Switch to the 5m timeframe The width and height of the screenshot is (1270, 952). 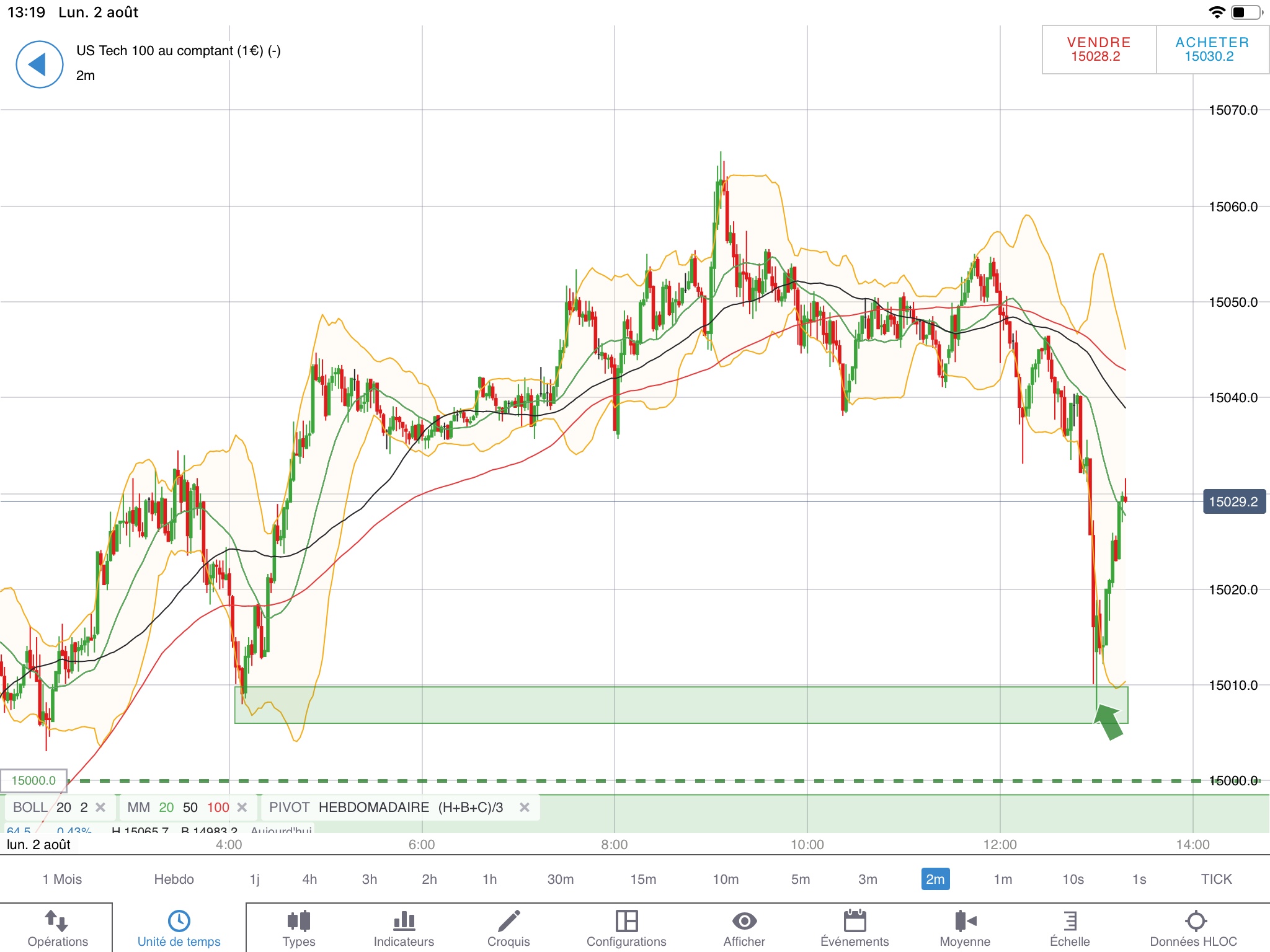click(800, 879)
